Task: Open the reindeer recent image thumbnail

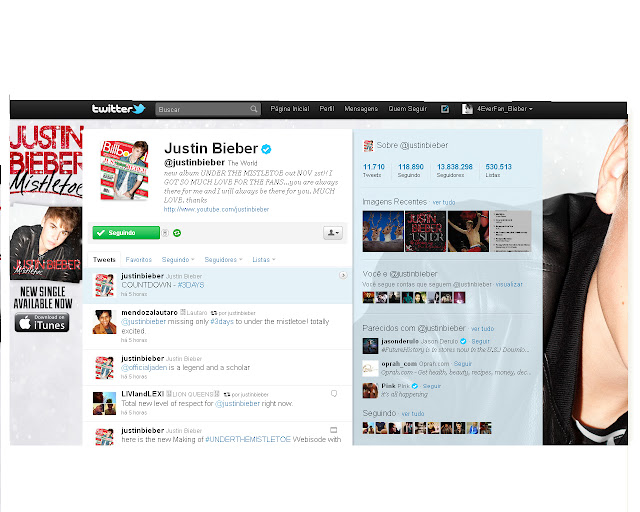Action: point(383,231)
